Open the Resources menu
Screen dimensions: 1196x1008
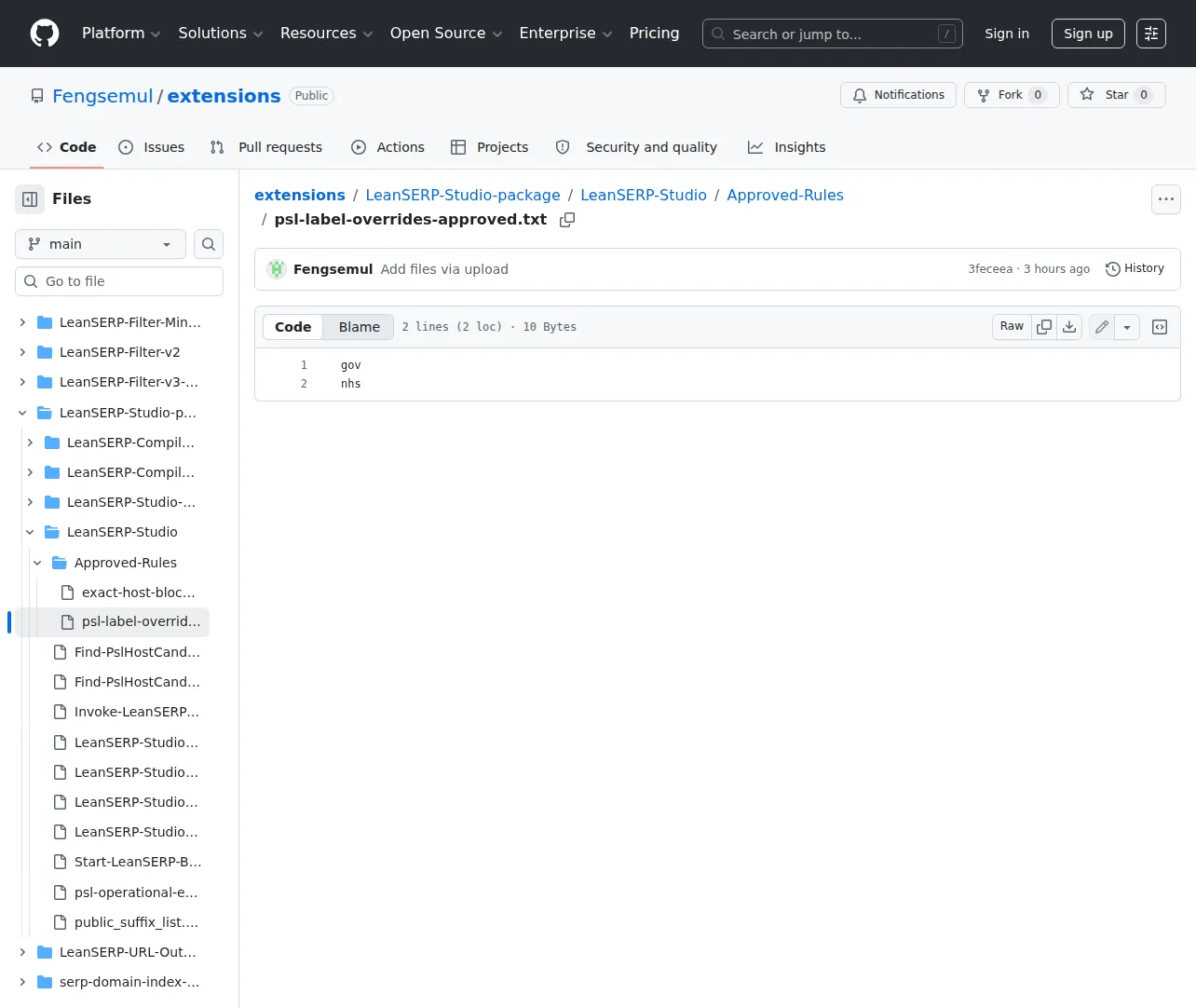coord(326,34)
